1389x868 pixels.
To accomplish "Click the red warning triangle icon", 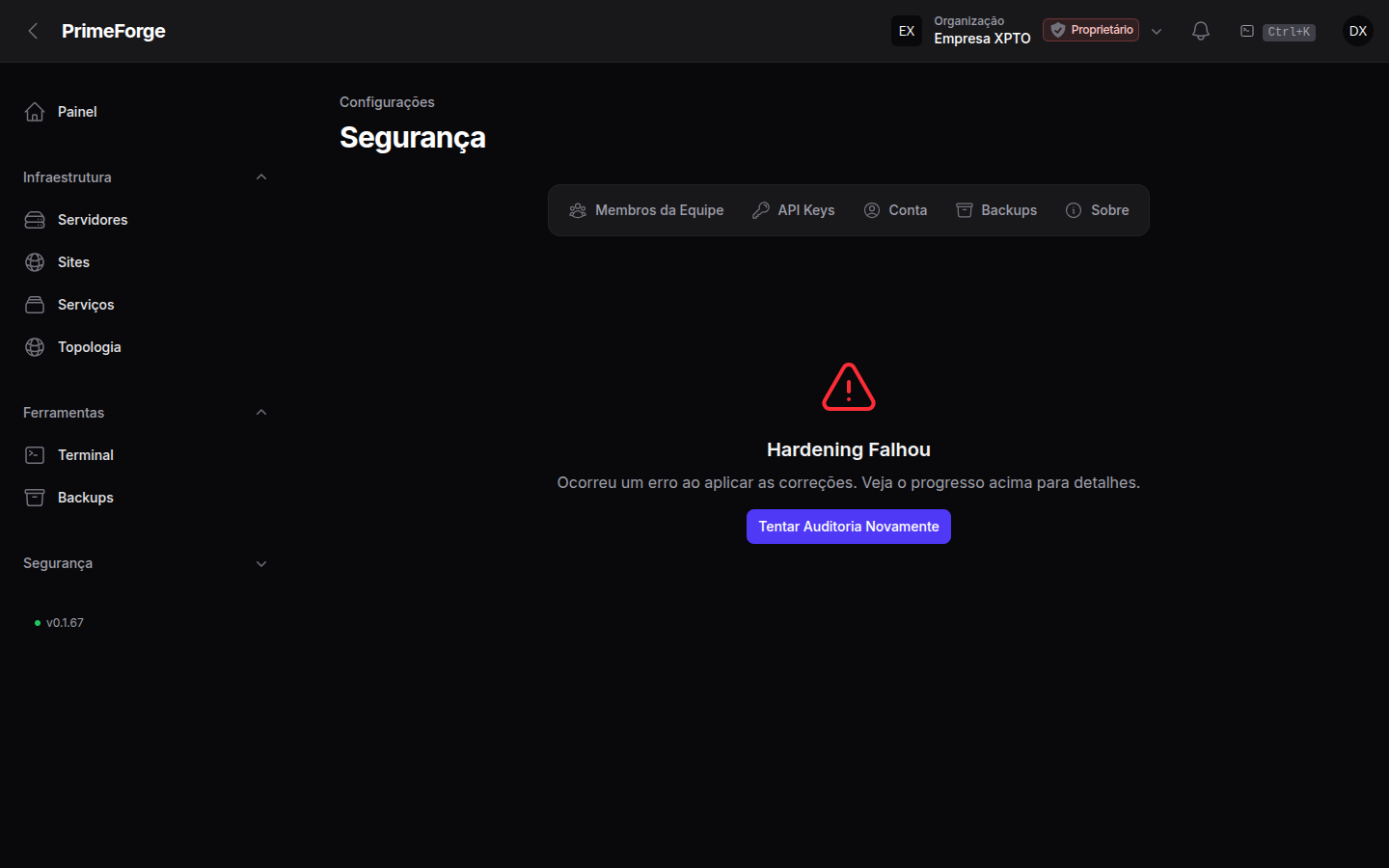I will tap(849, 387).
